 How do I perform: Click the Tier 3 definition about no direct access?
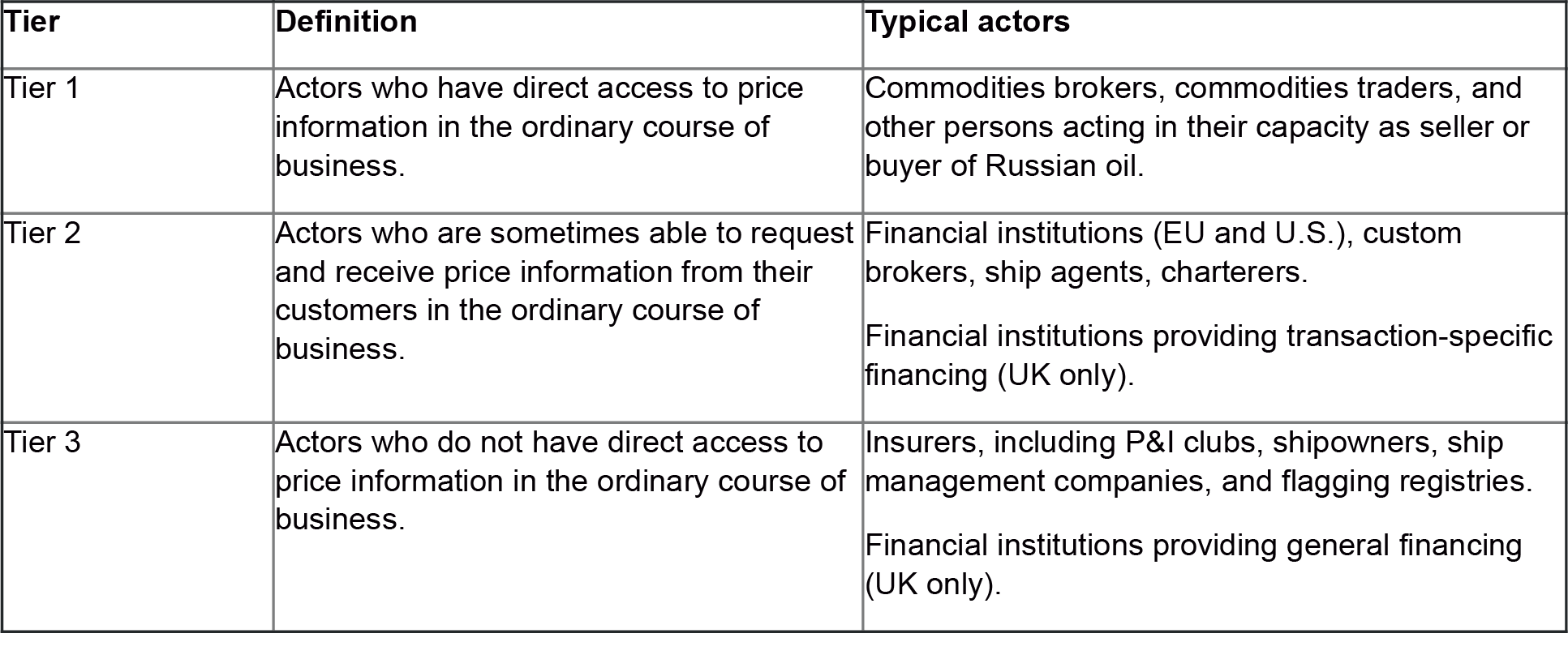pyautogui.click(x=560, y=481)
